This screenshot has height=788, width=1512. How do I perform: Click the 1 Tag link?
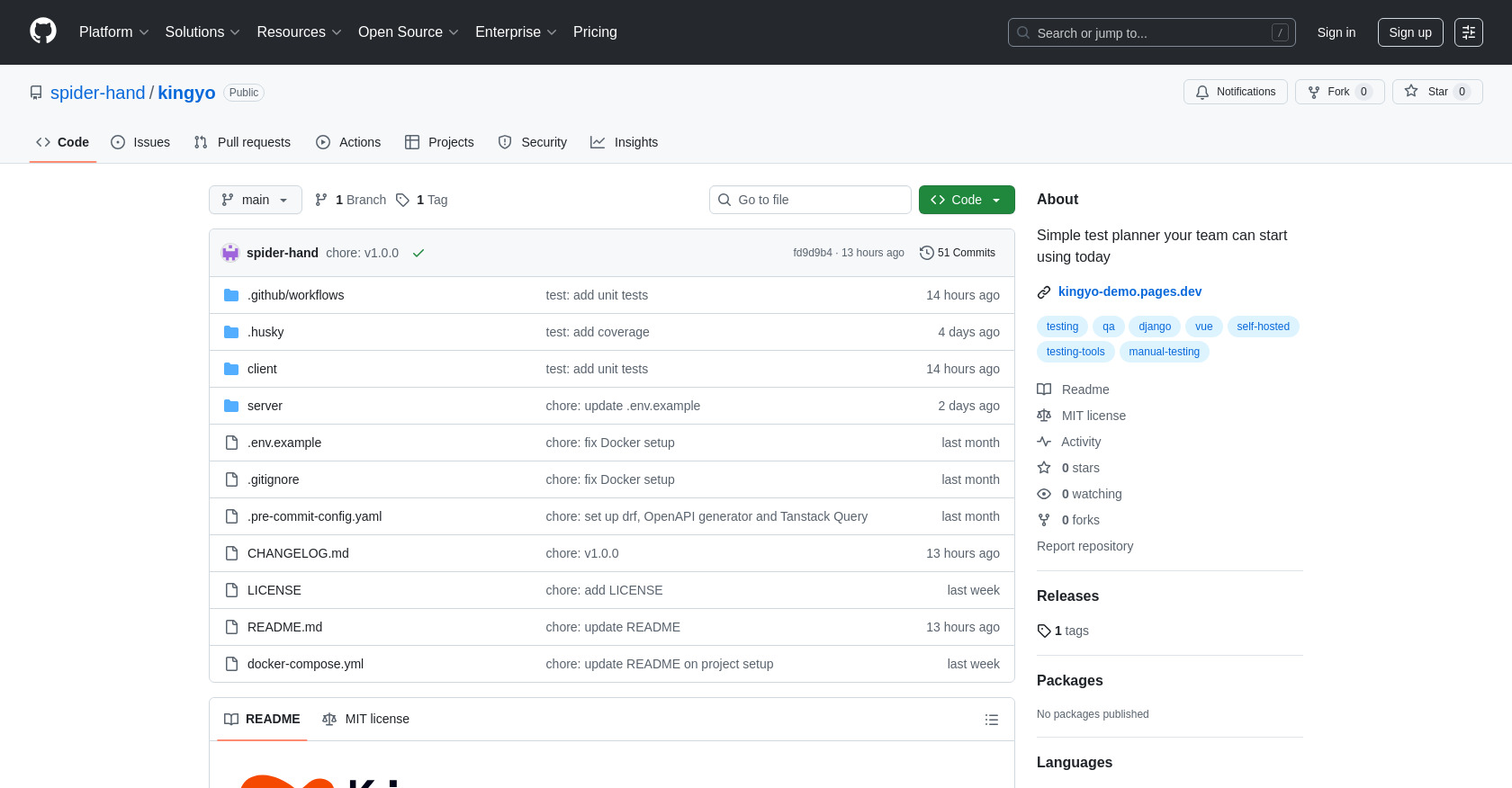[x=421, y=200]
